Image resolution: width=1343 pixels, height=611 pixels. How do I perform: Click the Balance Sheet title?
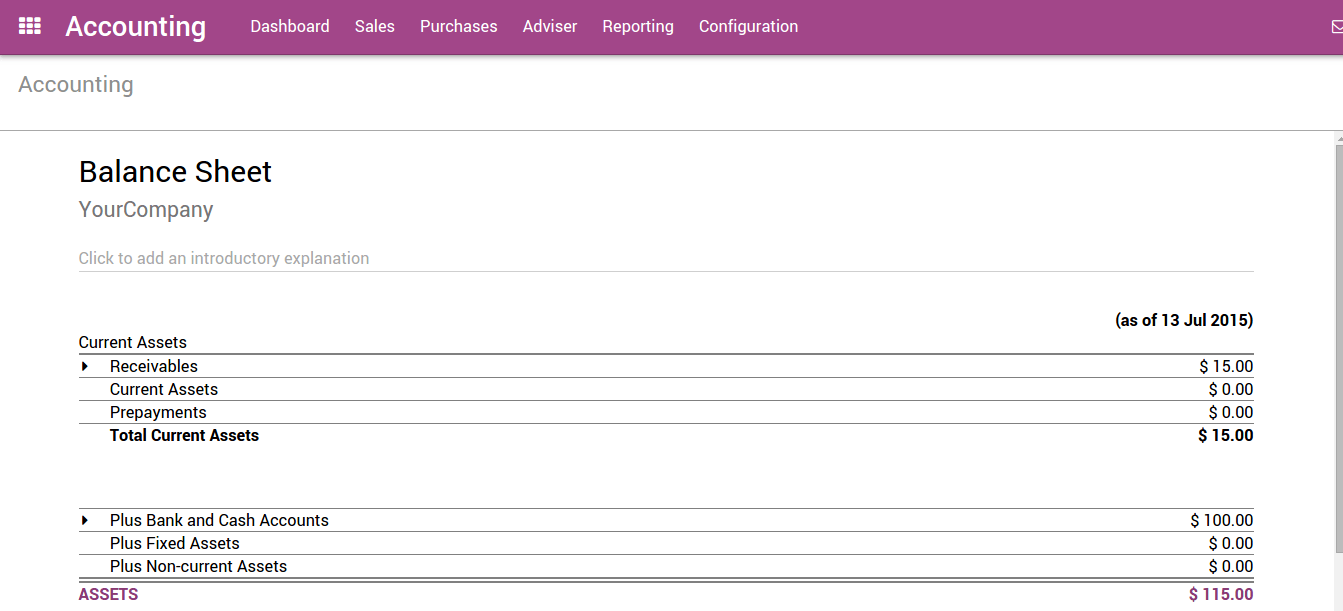[x=175, y=171]
